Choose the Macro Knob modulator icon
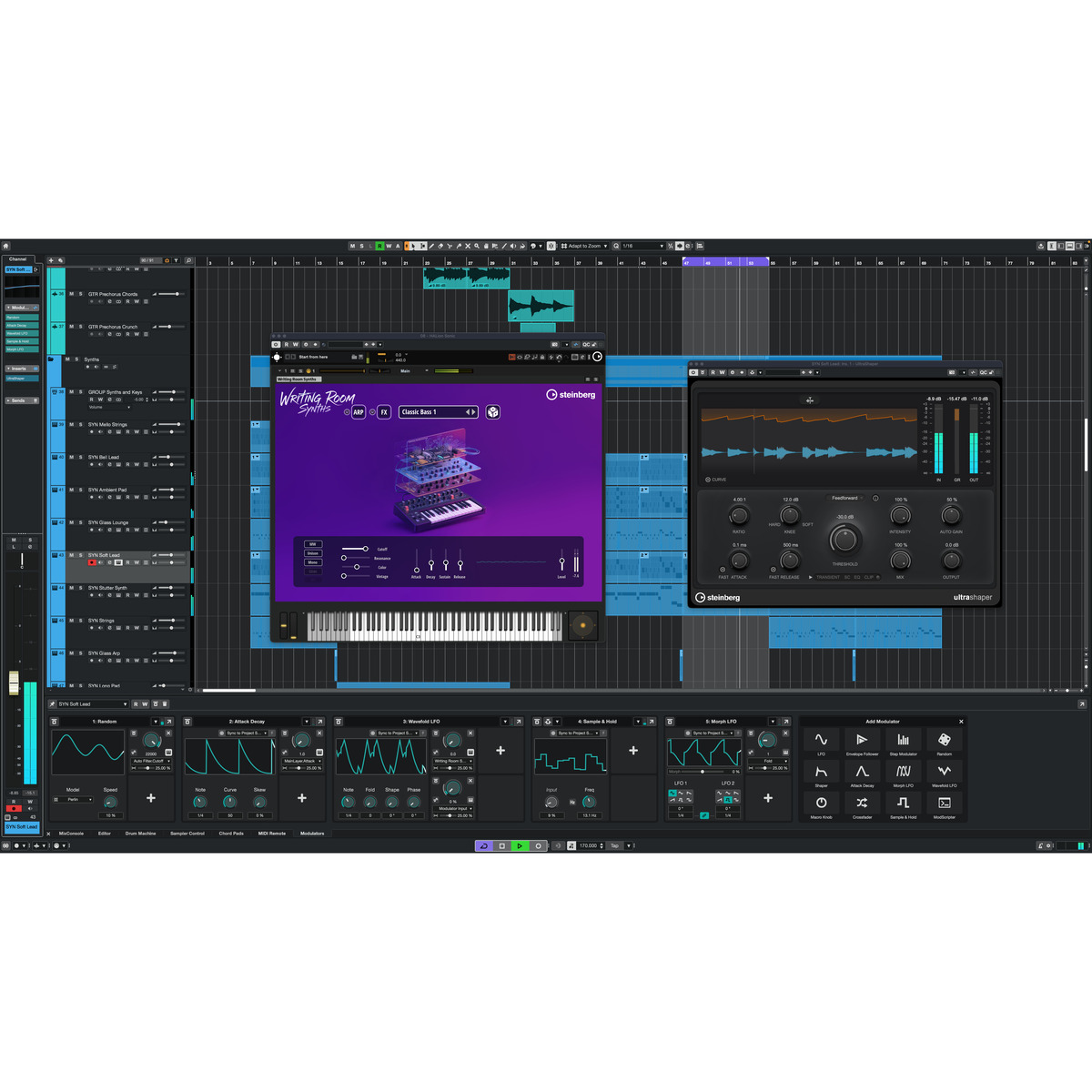Image resolution: width=1092 pixels, height=1092 pixels. point(821,803)
